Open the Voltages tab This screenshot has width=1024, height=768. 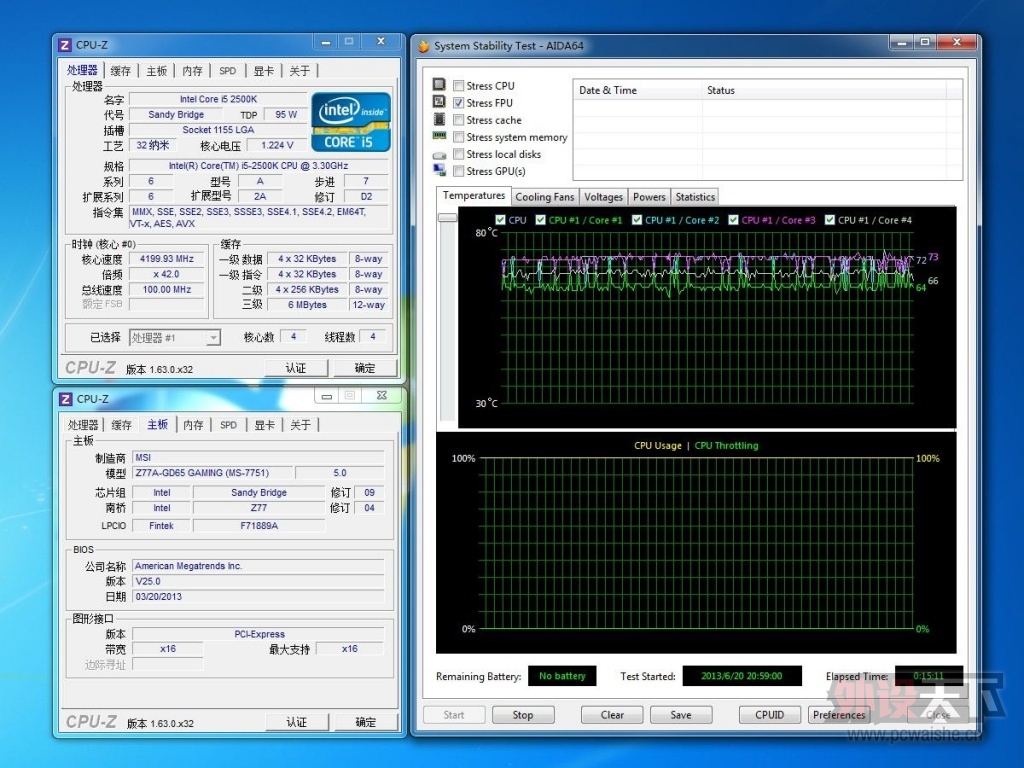(x=603, y=197)
